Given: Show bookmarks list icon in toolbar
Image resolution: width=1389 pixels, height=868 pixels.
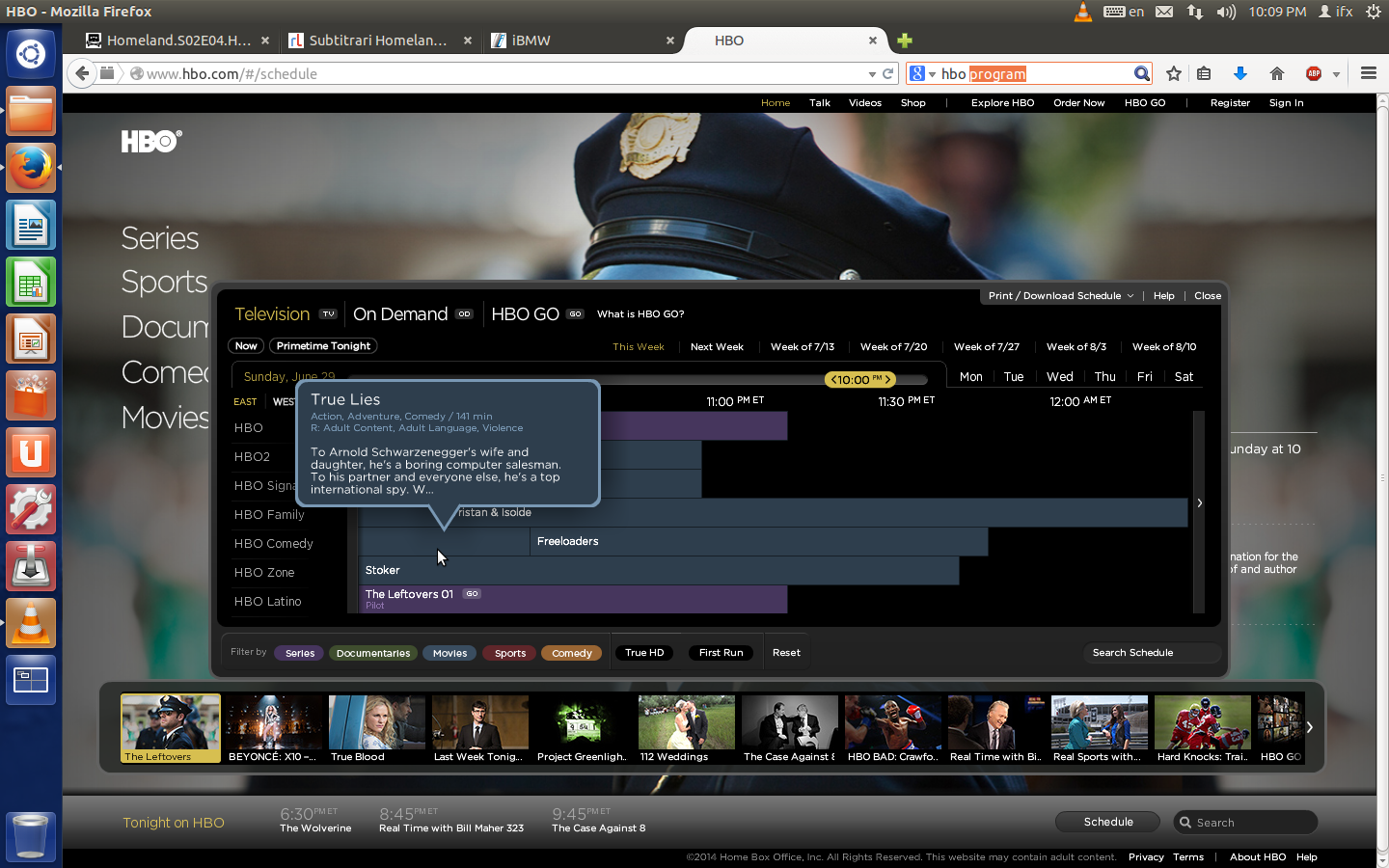Looking at the screenshot, I should [x=1204, y=73].
